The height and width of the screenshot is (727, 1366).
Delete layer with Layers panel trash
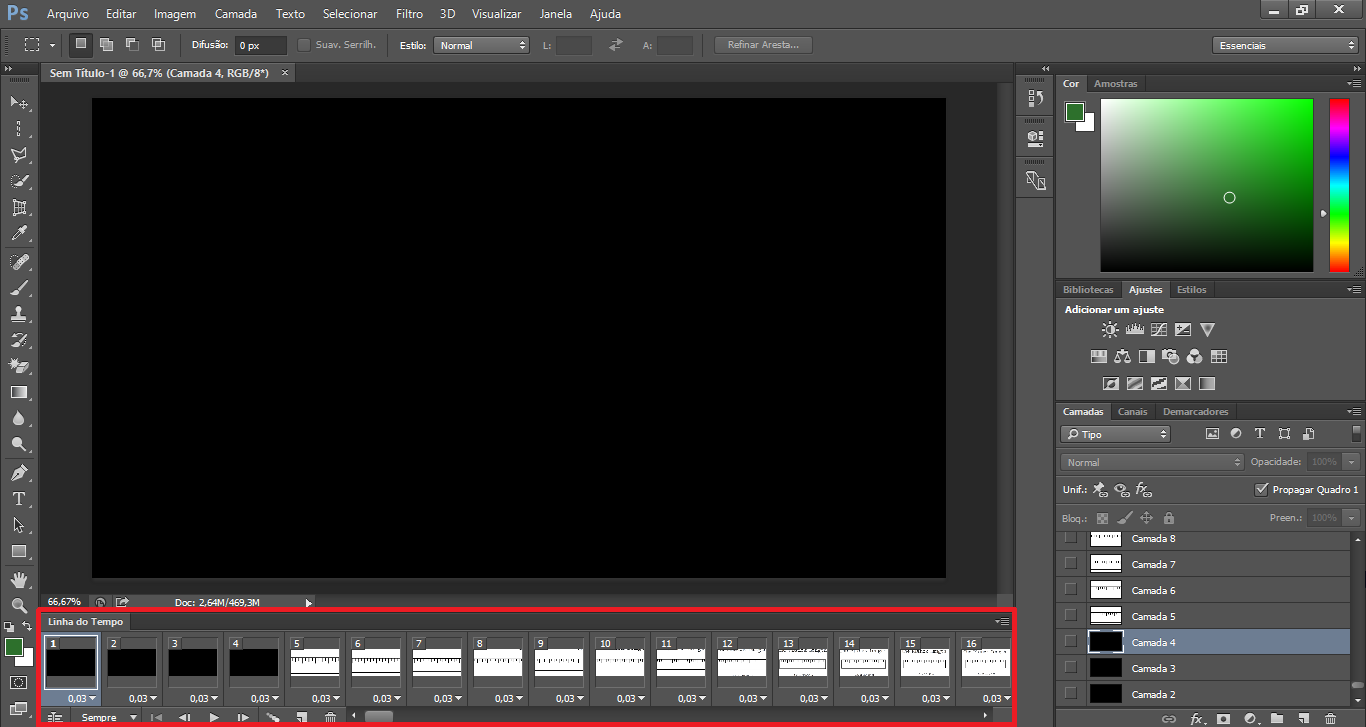(1330, 718)
